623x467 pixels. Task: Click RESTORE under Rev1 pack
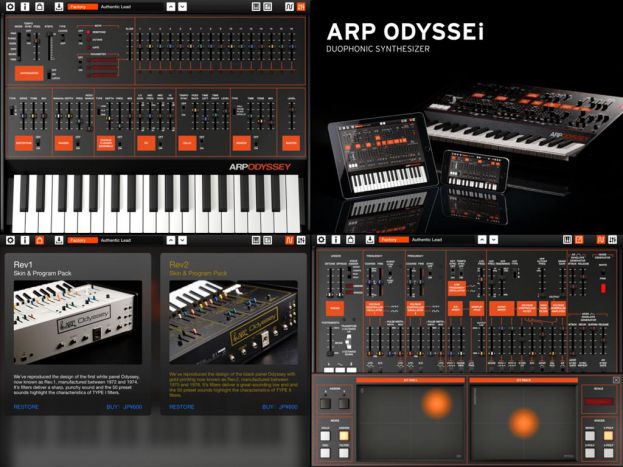click(x=26, y=407)
